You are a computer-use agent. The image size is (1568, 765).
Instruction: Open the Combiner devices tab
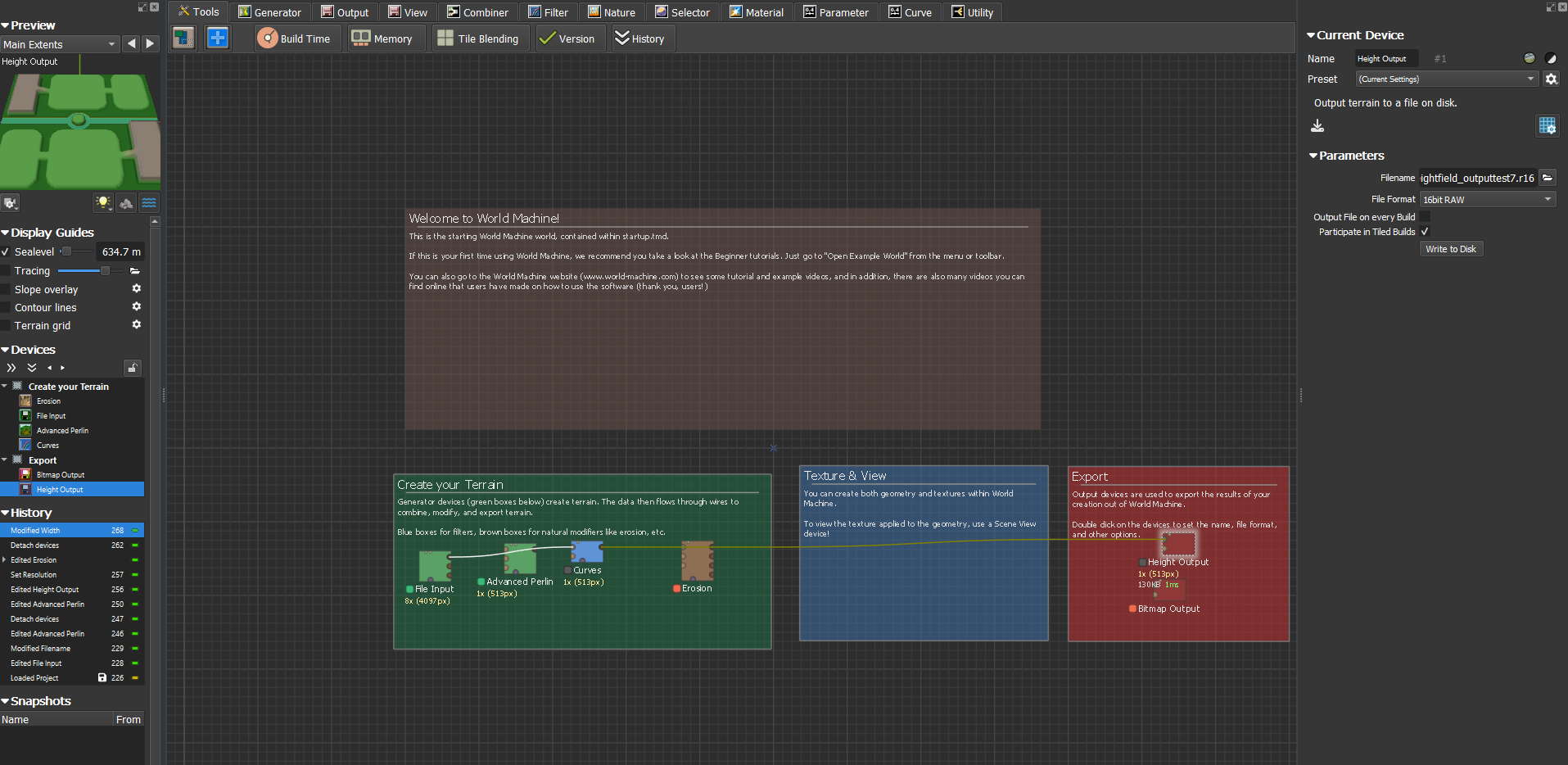tap(477, 12)
